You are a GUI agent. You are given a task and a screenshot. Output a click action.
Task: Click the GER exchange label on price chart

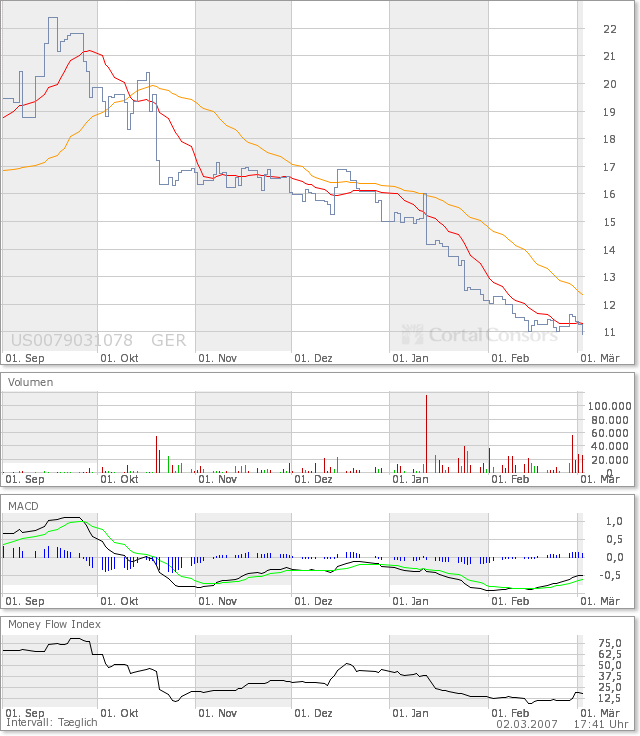[x=169, y=340]
